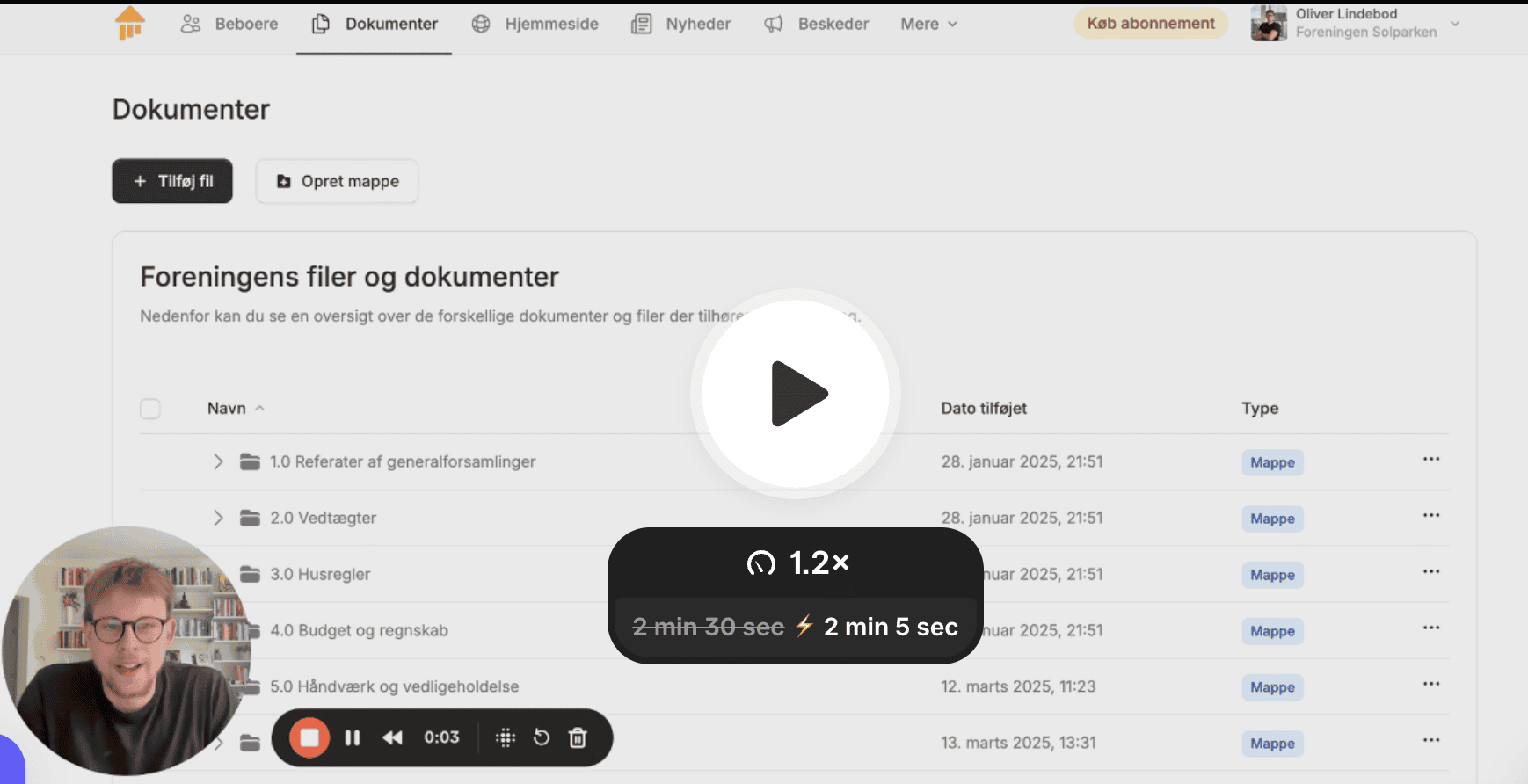Expand the 2.0 Vedtægter folder
Viewport: 1528px width, 784px height.
pyautogui.click(x=218, y=518)
